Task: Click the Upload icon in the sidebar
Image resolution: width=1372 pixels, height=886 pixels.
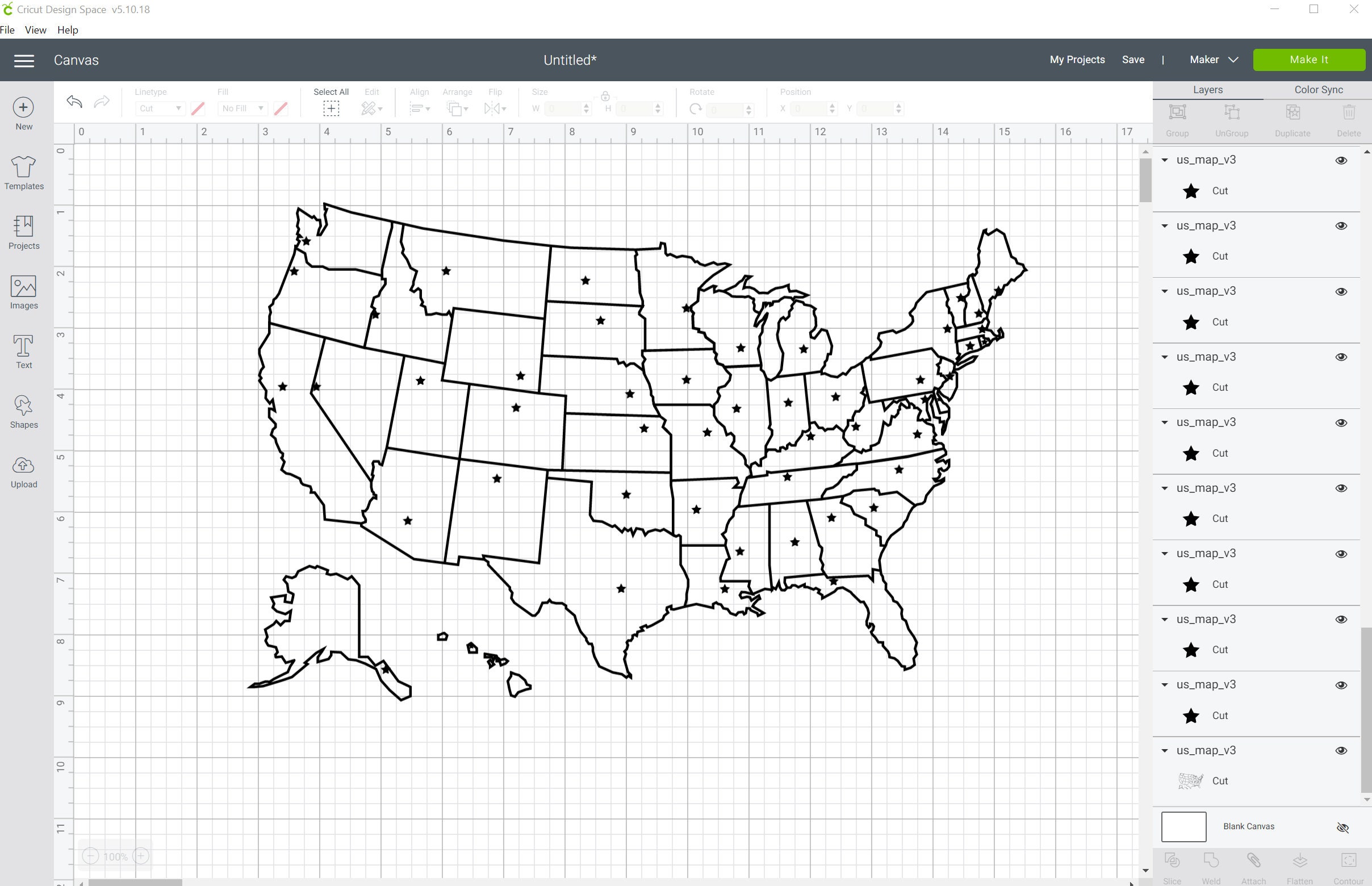Action: (x=23, y=471)
